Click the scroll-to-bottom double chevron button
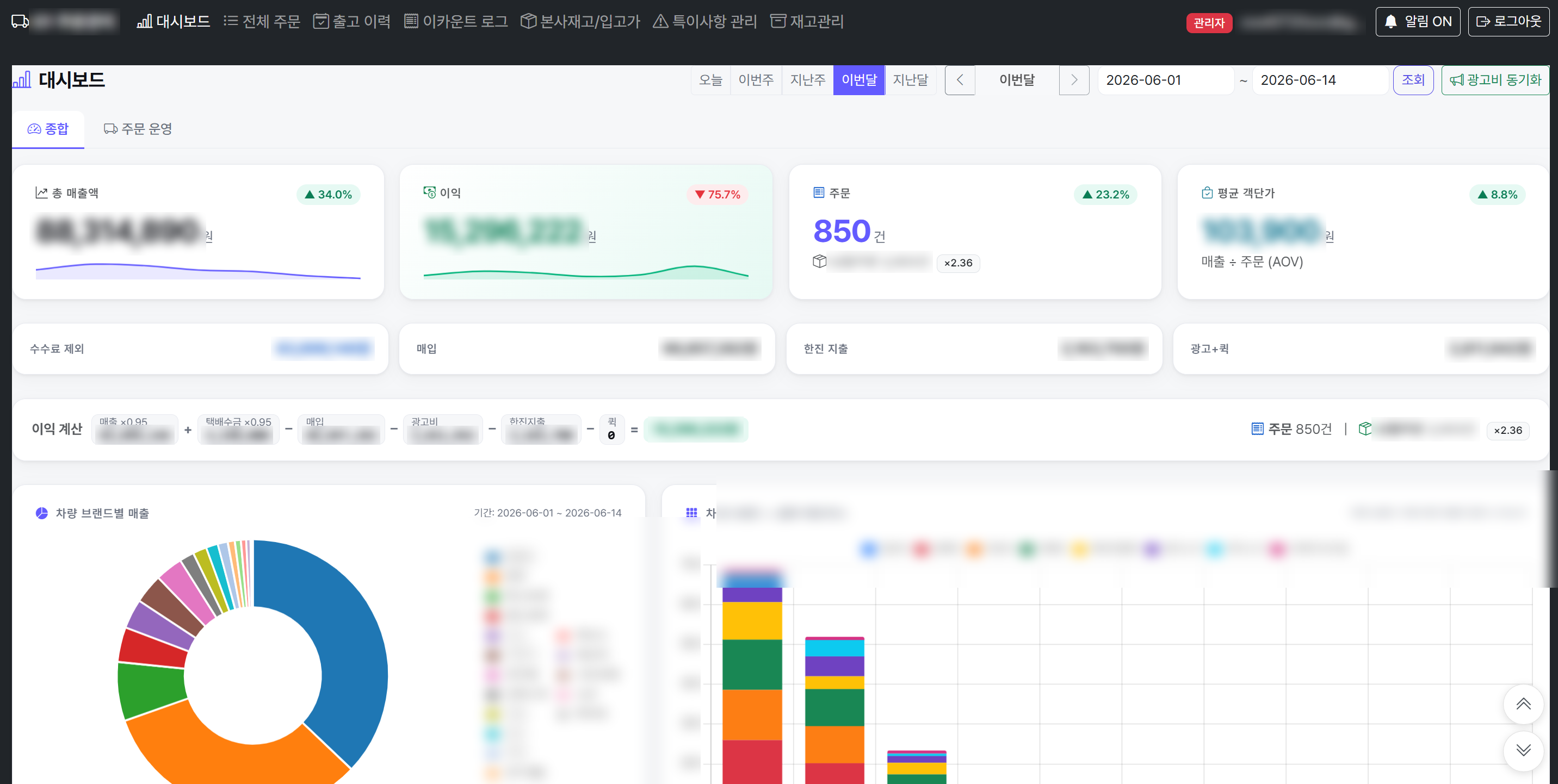The height and width of the screenshot is (784, 1558). point(1523,751)
